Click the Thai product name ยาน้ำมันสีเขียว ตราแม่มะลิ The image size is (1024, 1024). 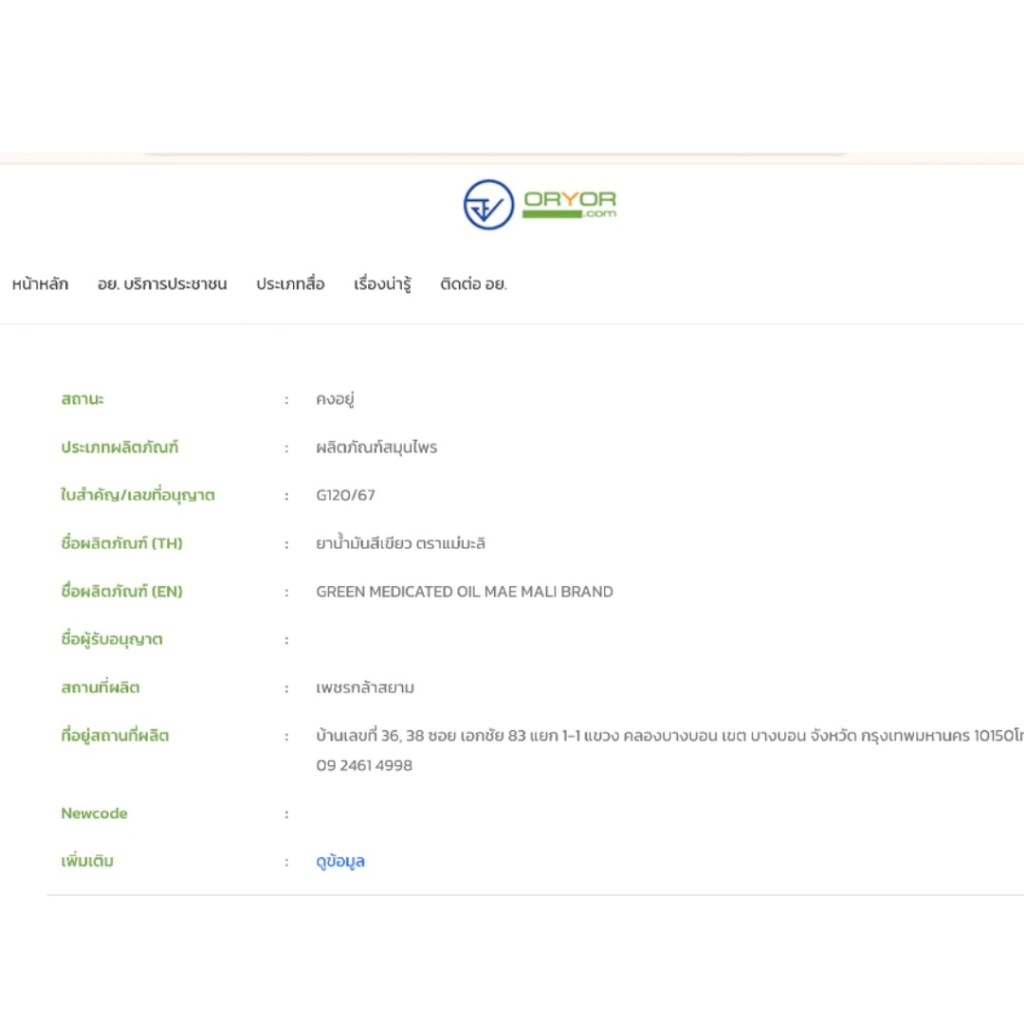400,543
